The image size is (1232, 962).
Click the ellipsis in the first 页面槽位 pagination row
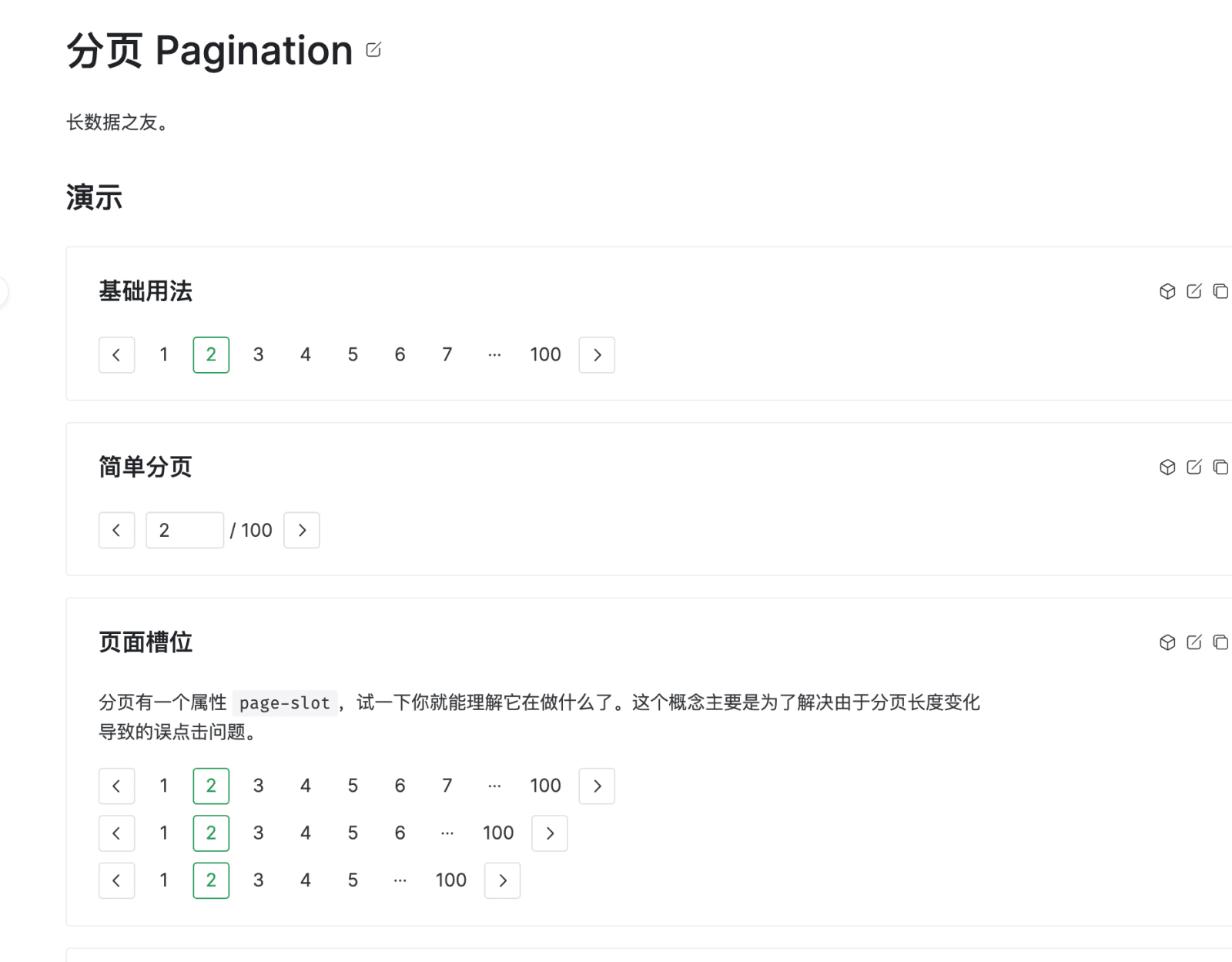494,786
